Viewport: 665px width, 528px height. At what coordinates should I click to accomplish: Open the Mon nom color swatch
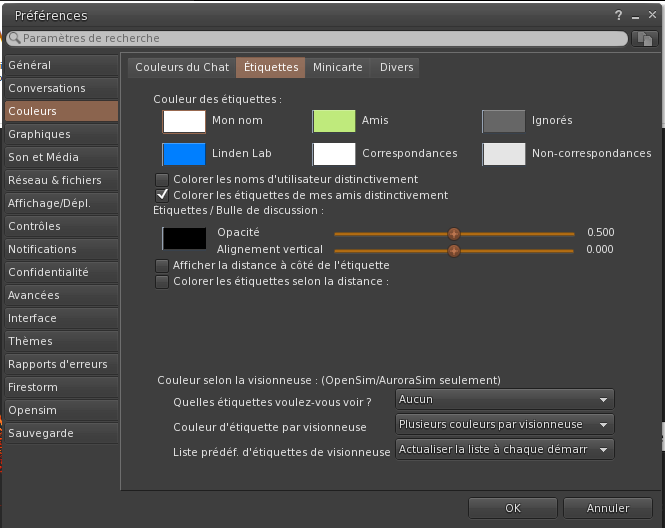(184, 121)
